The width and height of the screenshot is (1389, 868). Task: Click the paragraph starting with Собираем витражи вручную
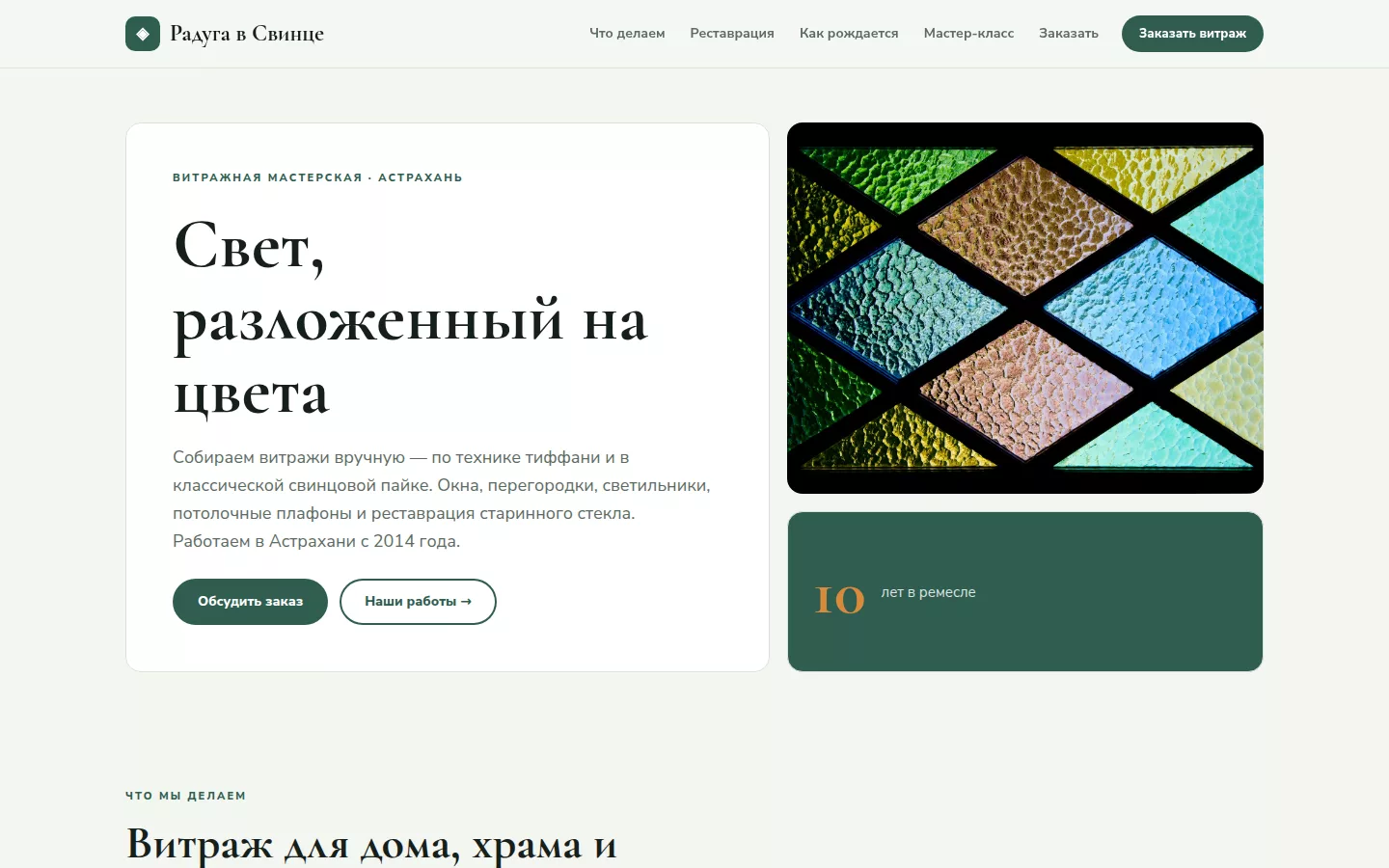[442, 500]
